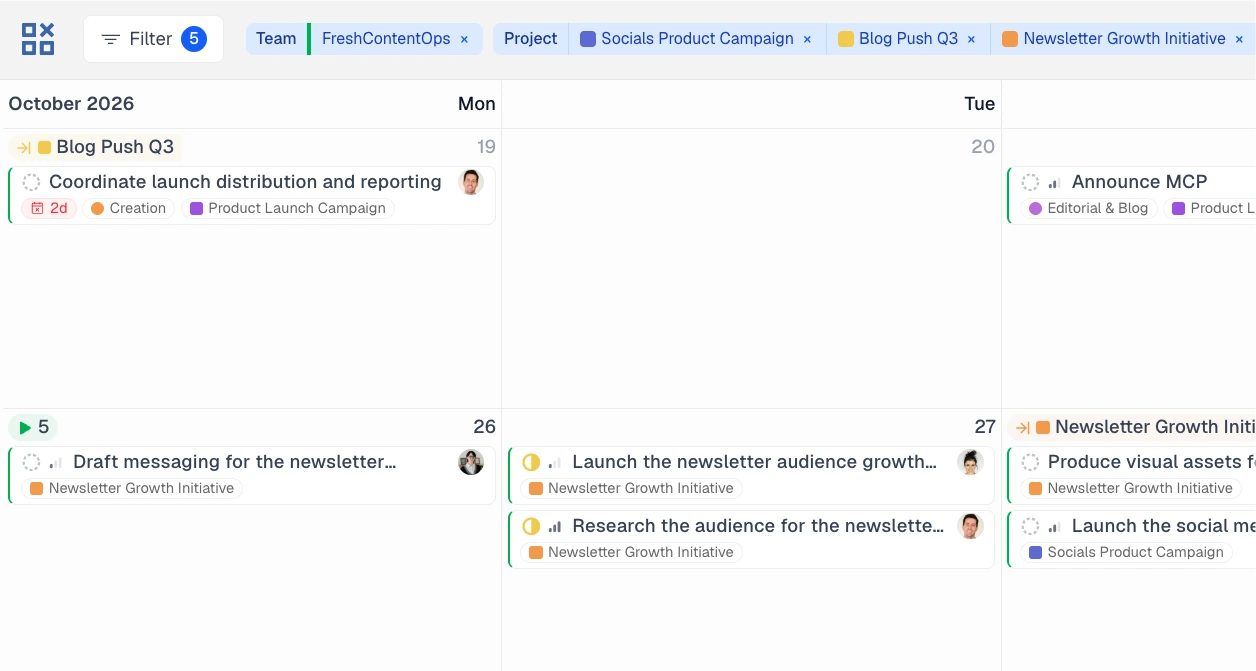This screenshot has width=1256, height=671.
Task: Click the milestone arrow icon beside Blog Push Q3
Action: pyautogui.click(x=24, y=147)
